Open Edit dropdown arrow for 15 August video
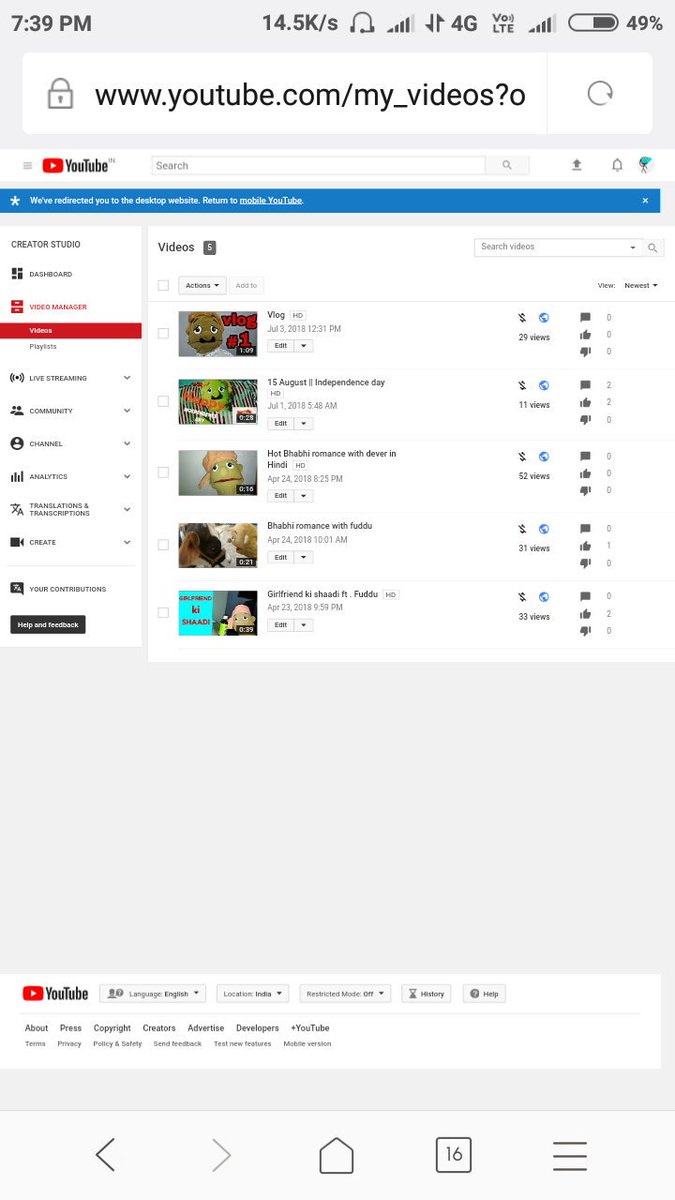 tap(304, 423)
